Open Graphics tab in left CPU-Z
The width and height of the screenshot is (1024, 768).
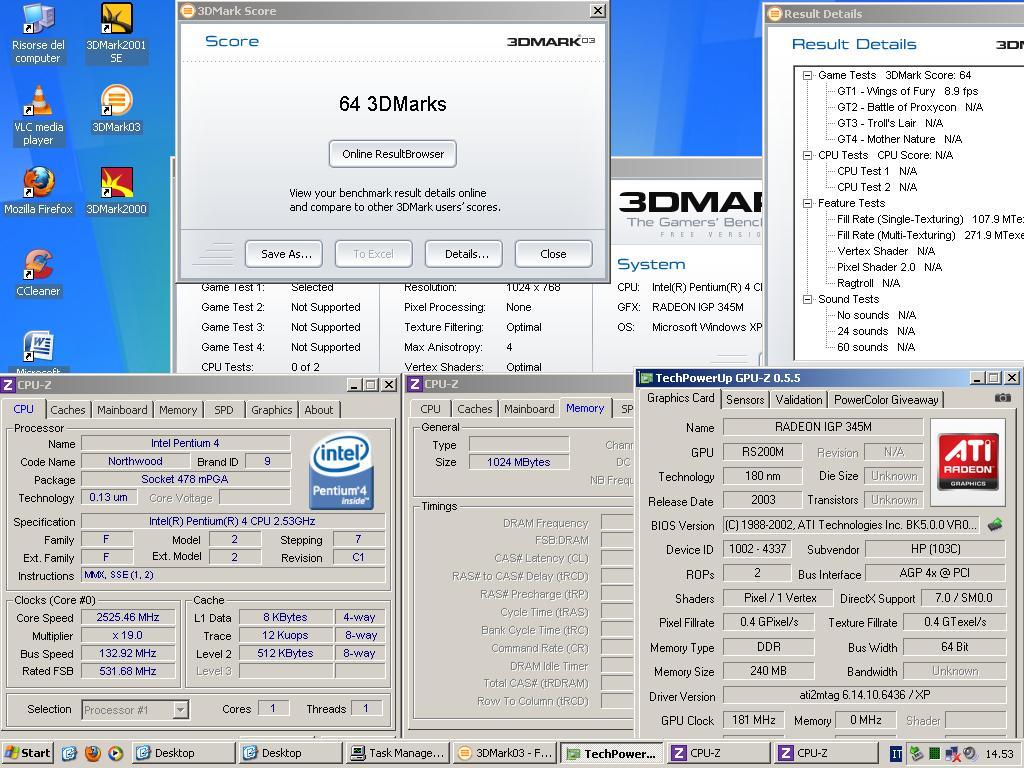tap(271, 409)
